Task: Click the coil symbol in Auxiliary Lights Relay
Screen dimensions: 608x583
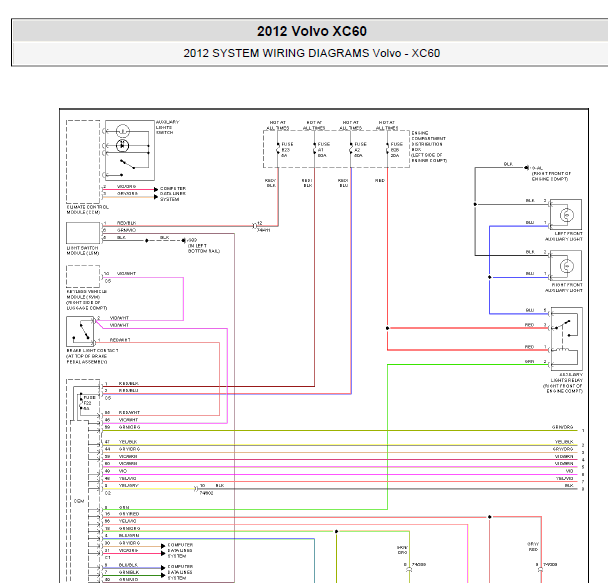Action: click(561, 350)
